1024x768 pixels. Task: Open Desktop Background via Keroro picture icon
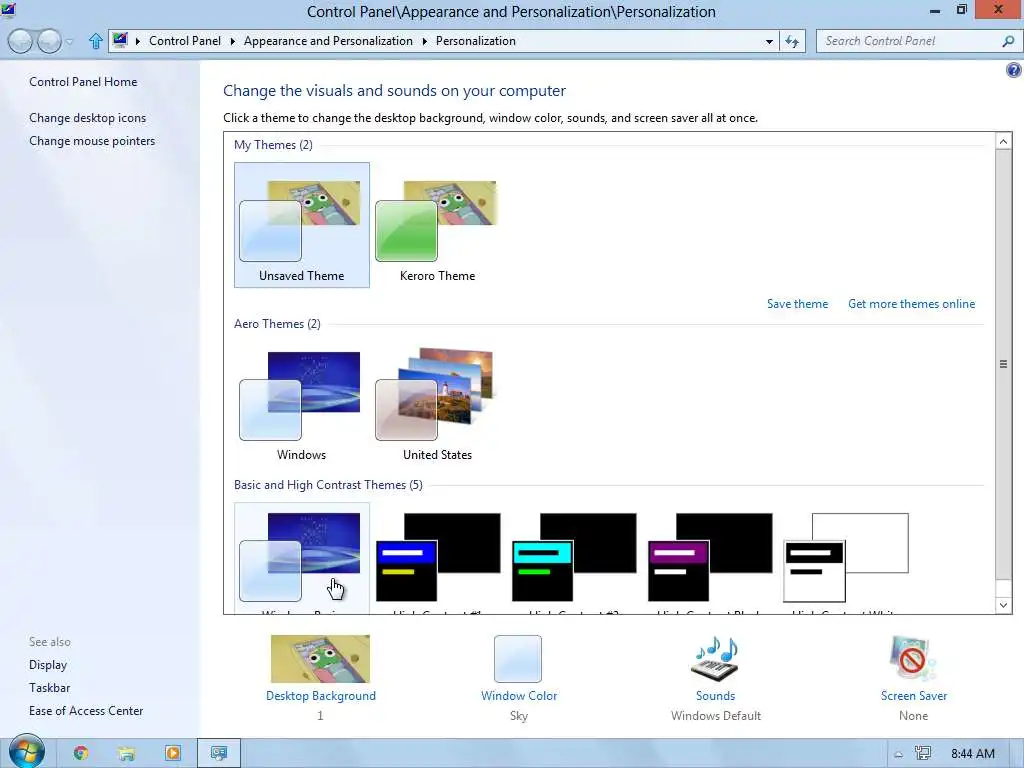pyautogui.click(x=320, y=659)
